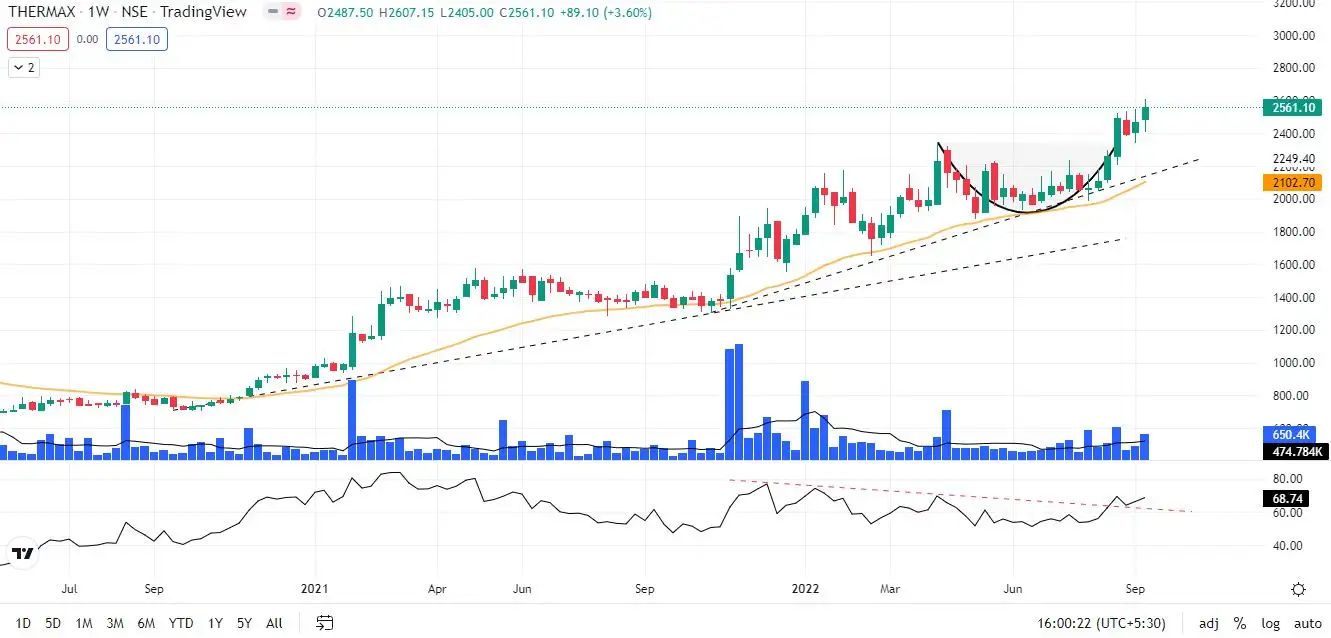The image size is (1331, 638).
Task: Toggle the countdown price label 2561.10
Action: [136, 41]
